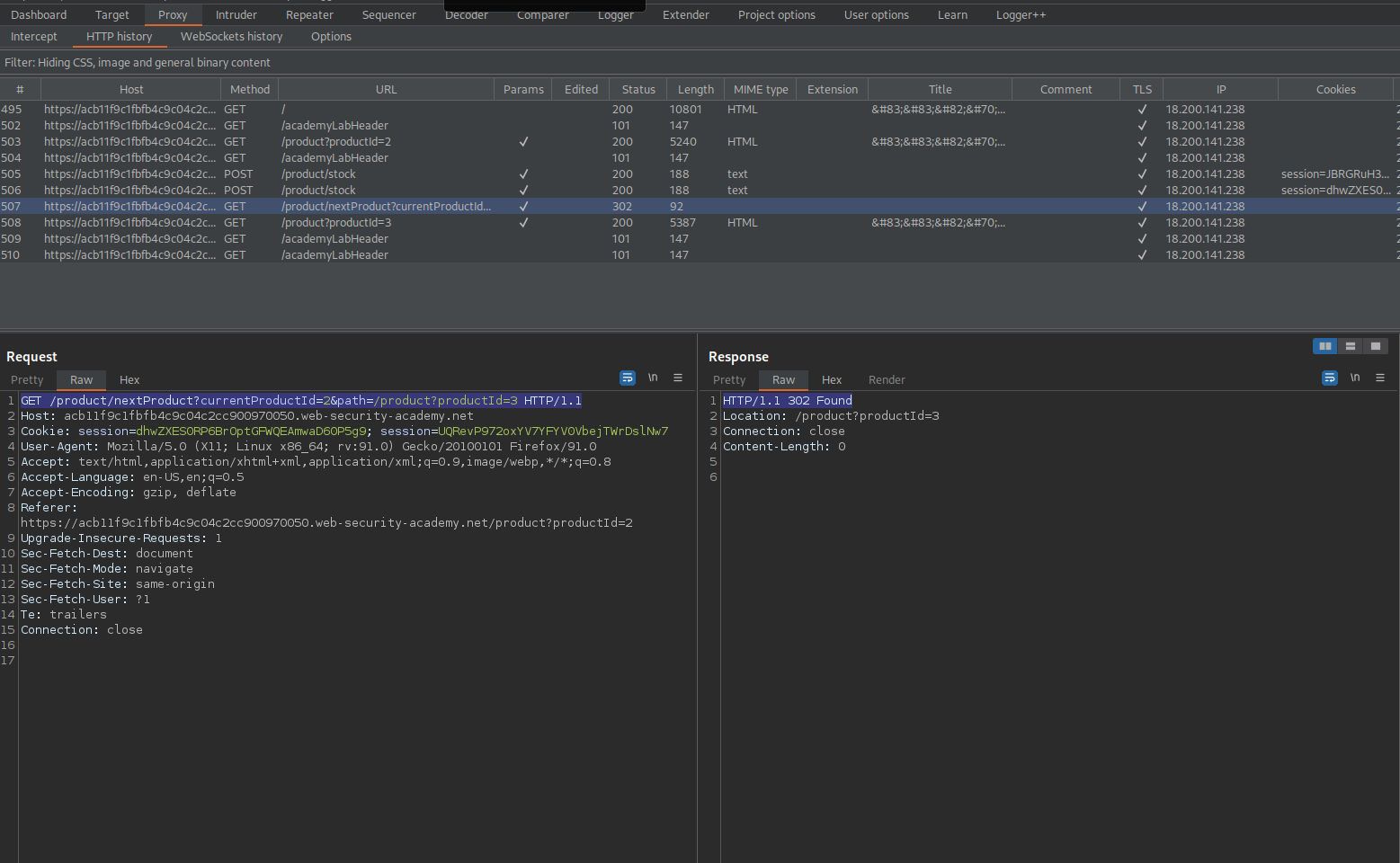The image size is (1400, 863).
Task: Select top-bottom split layout icon
Action: [1350, 346]
